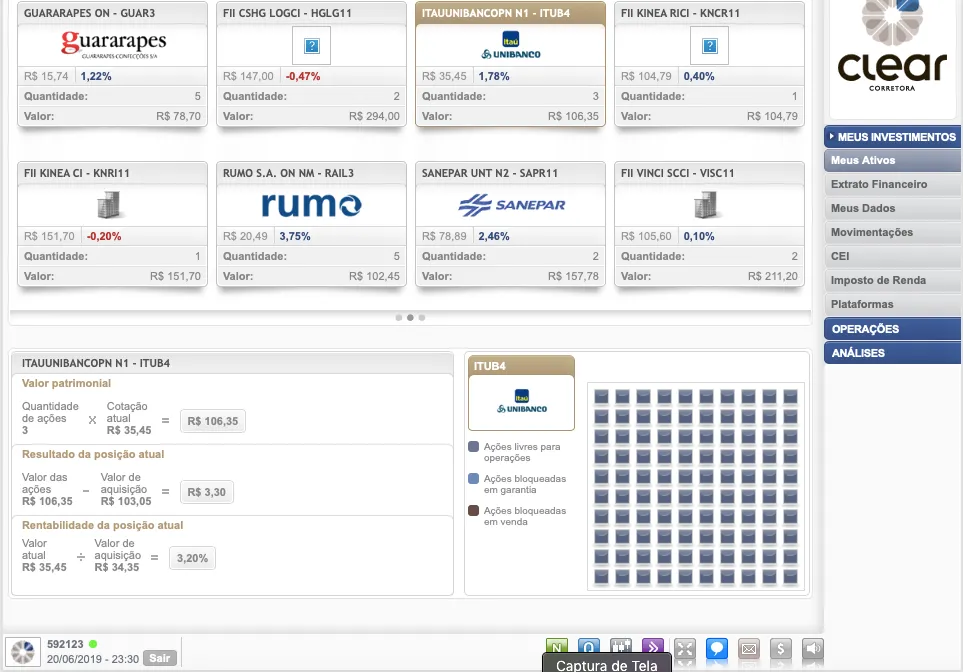Select the RUMO S.A. RAIL3 asset card

coord(311,224)
